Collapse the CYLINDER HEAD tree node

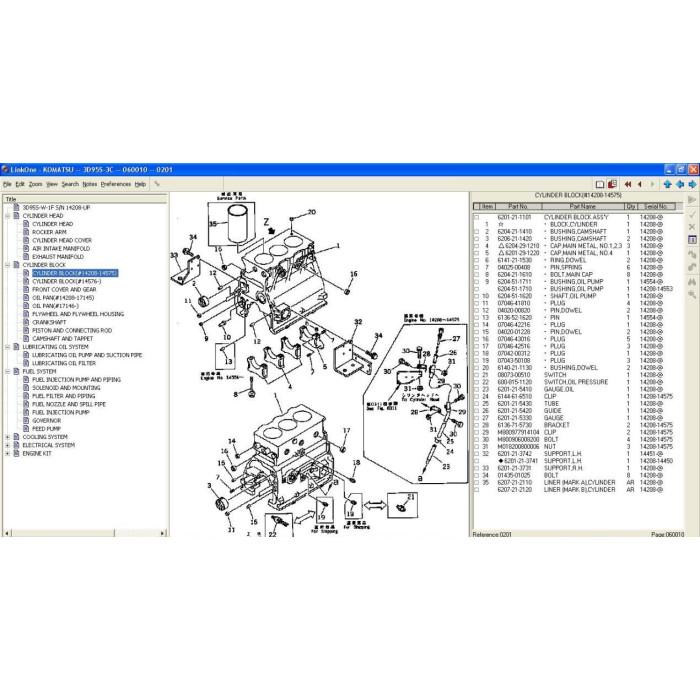(7, 216)
